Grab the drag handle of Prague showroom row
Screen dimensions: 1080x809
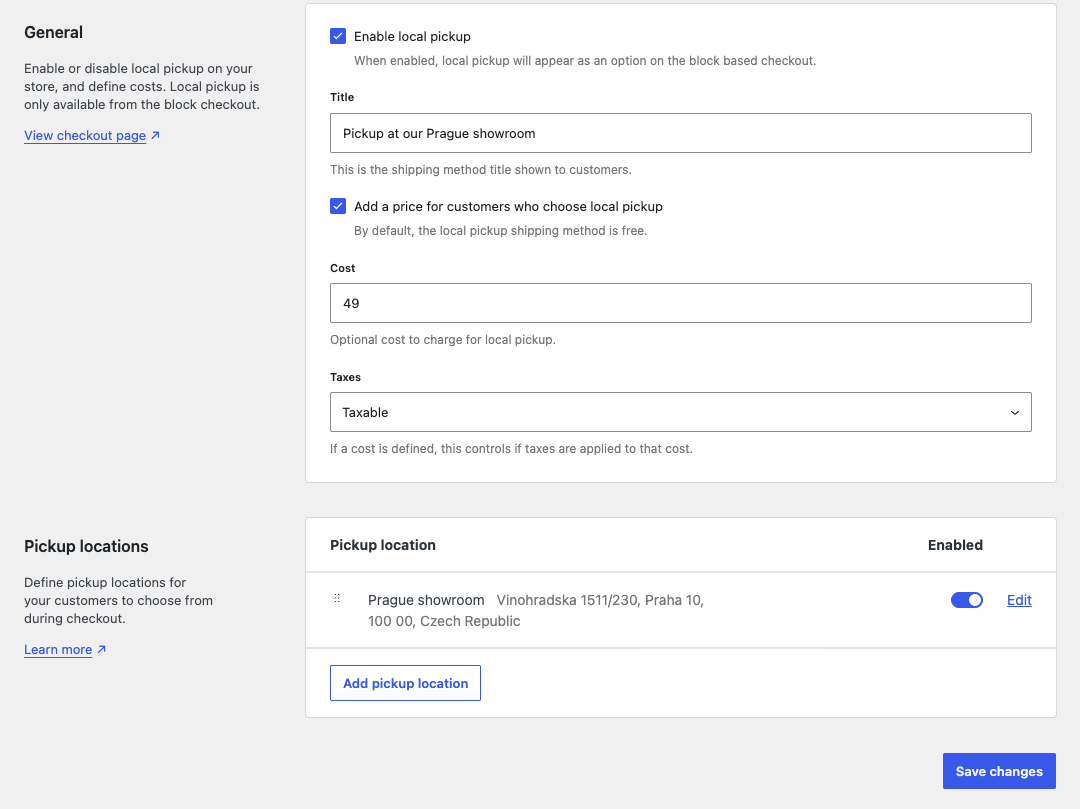click(337, 598)
